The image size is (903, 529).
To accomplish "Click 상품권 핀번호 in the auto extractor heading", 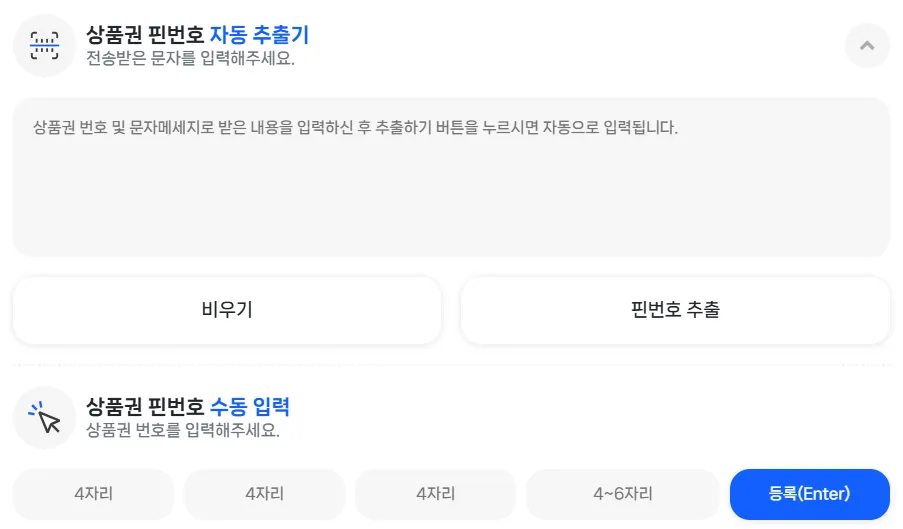I will pyautogui.click(x=145, y=35).
